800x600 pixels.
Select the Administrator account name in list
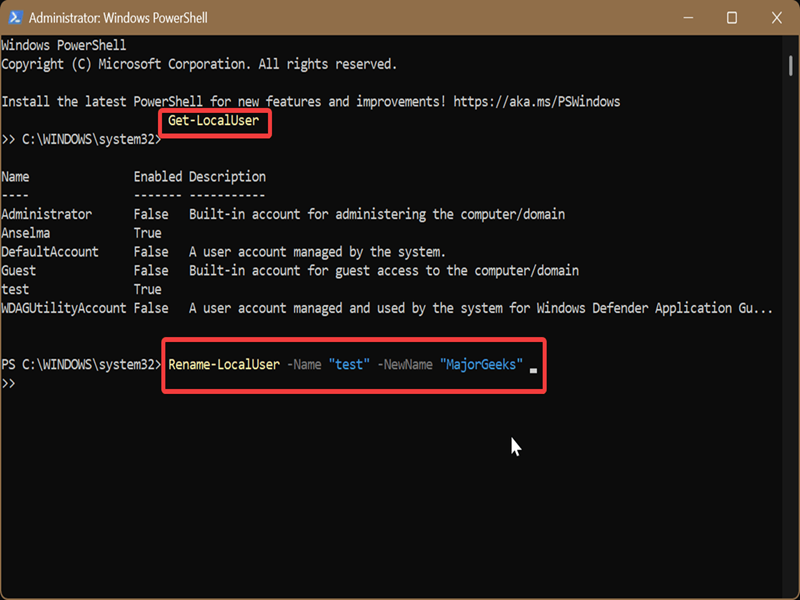47,214
